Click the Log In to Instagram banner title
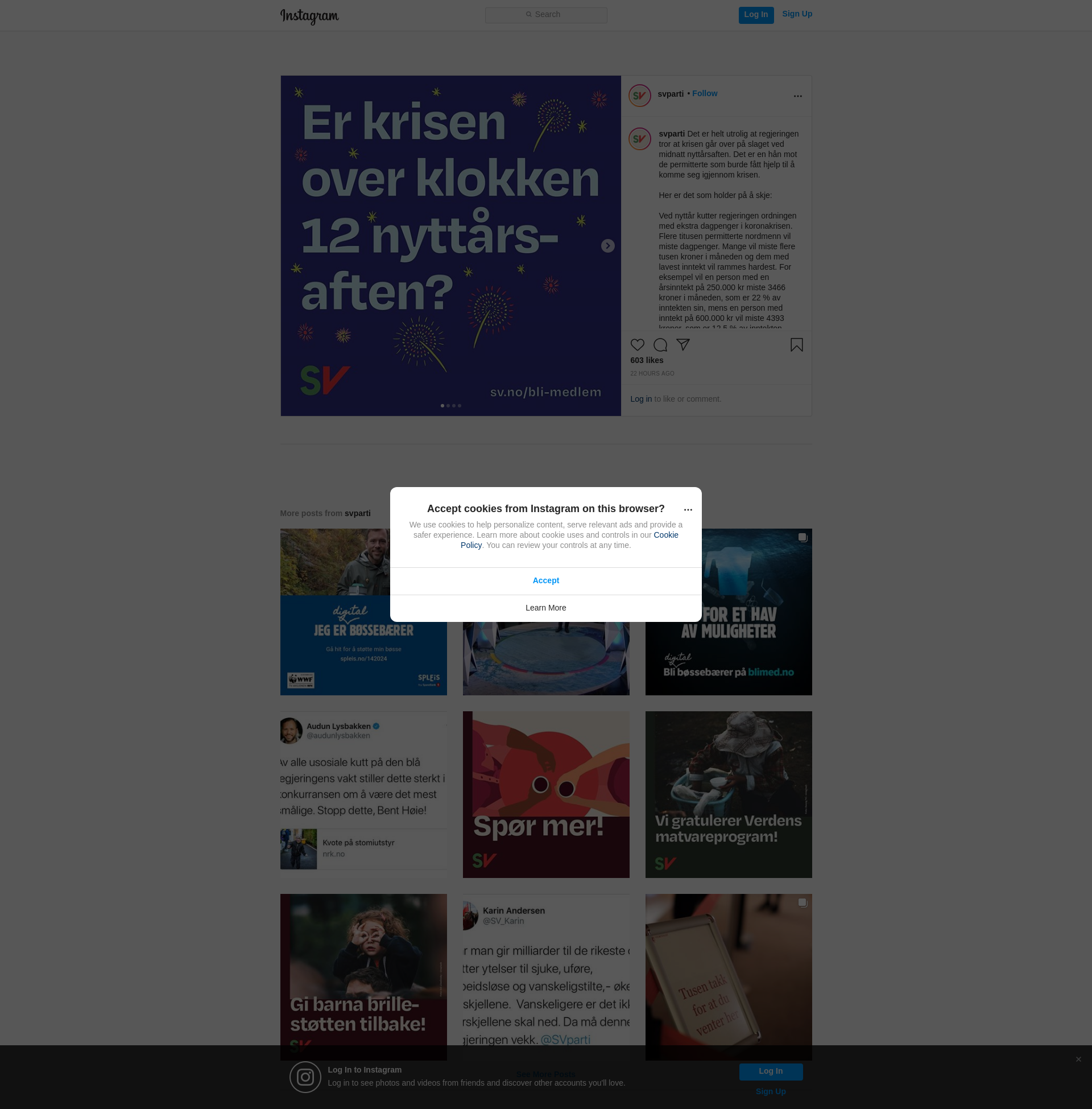The image size is (1092, 1109). coord(364,1070)
